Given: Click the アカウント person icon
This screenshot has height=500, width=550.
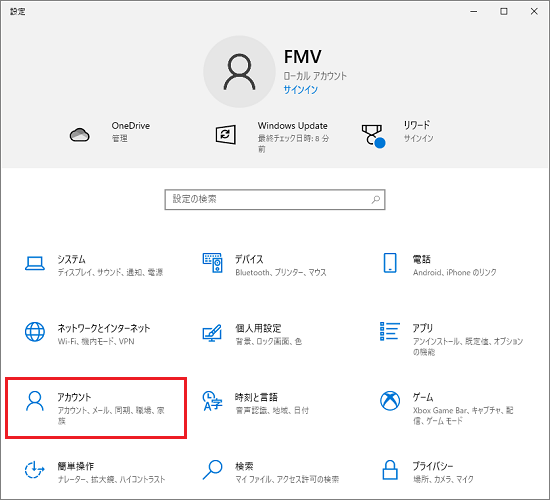Looking at the screenshot, I should [35, 401].
